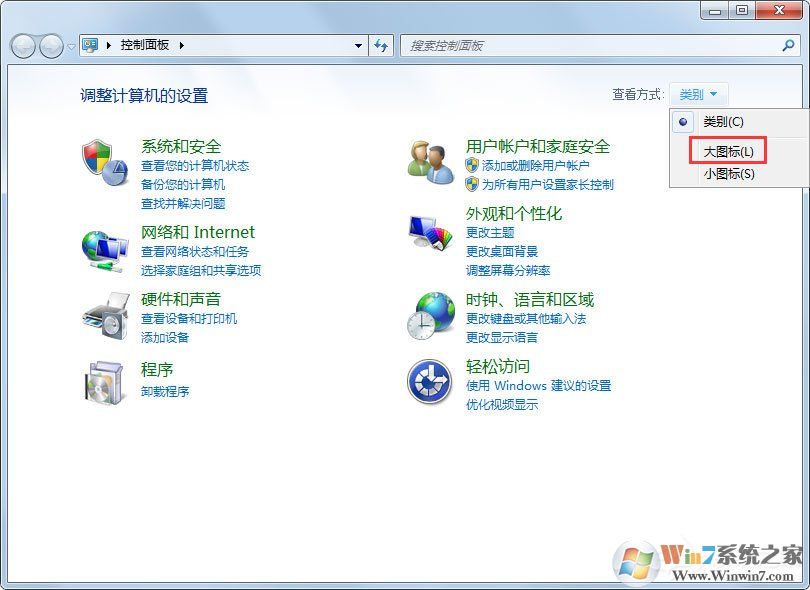The width and height of the screenshot is (810, 590).
Task: Click the back navigation button
Action: (22, 45)
